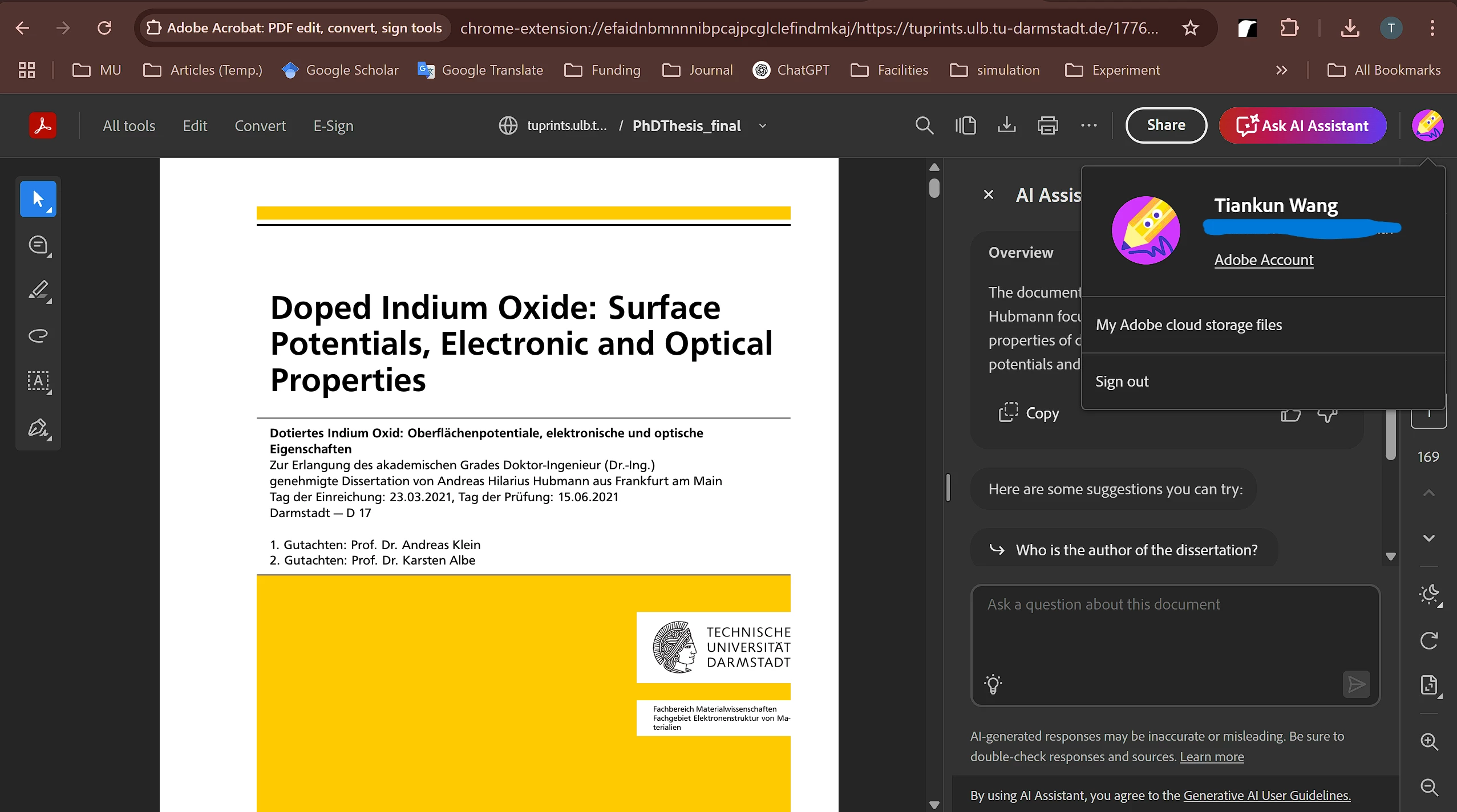Print the document using printer icon
Viewport: 1457px width, 812px height.
[x=1047, y=125]
